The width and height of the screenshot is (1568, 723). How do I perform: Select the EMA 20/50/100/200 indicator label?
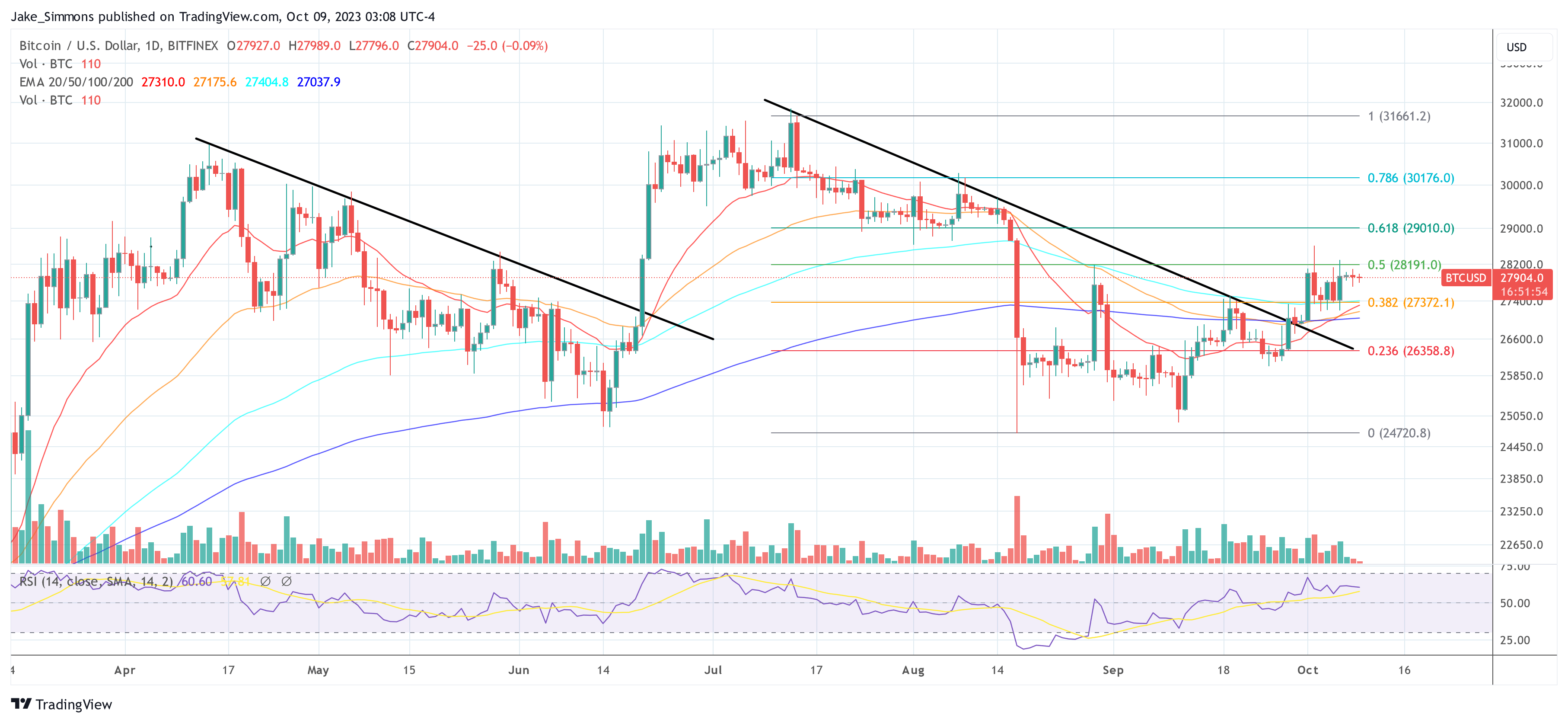[76, 82]
